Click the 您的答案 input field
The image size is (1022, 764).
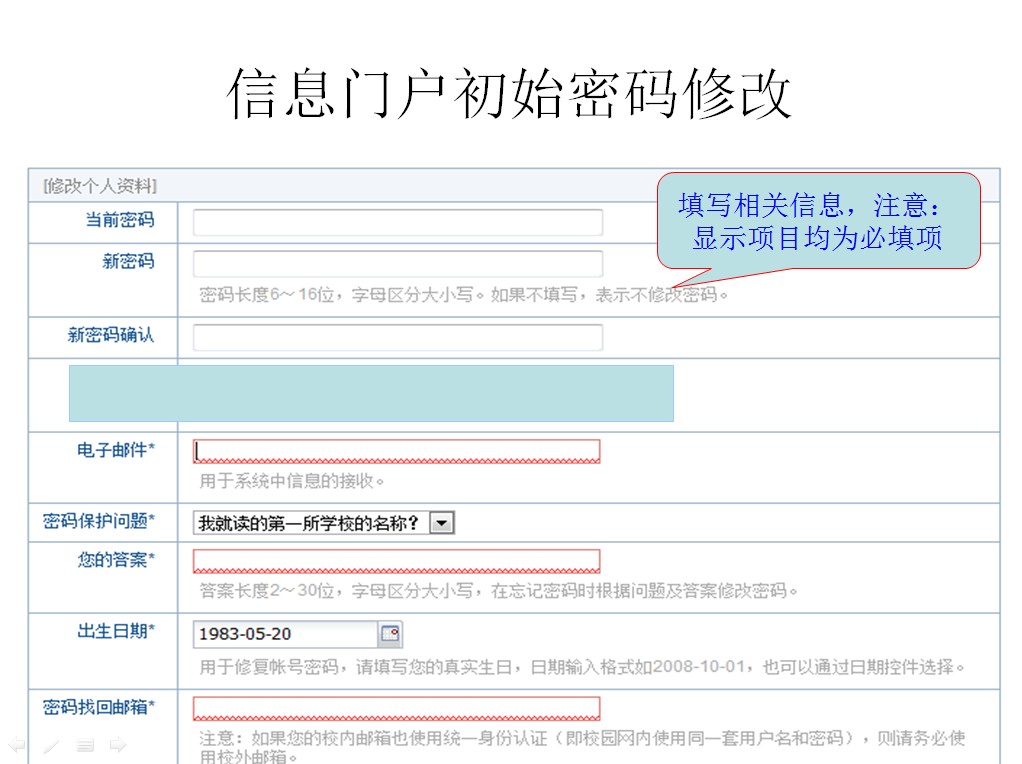[397, 561]
